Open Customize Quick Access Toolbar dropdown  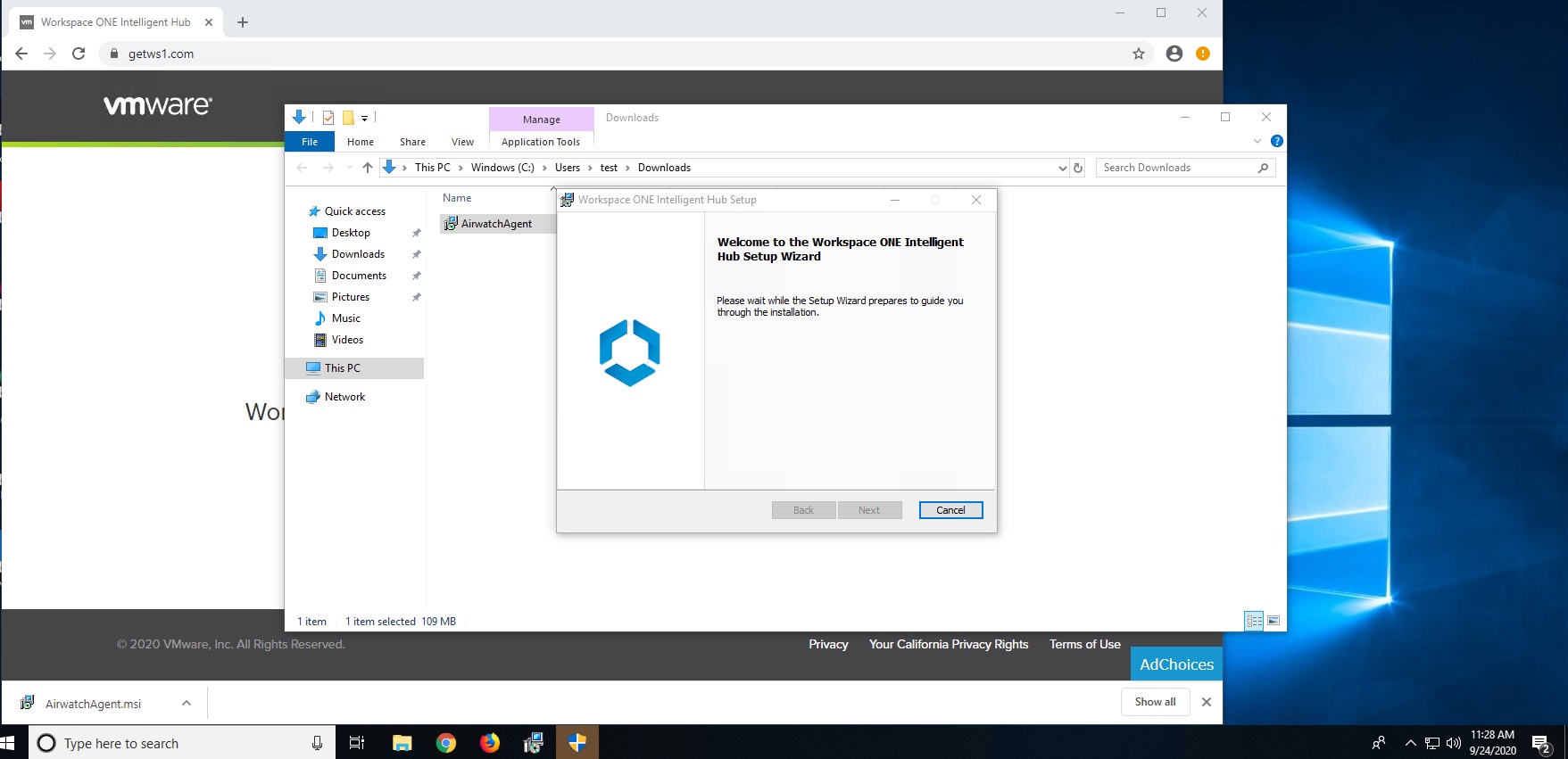point(364,118)
